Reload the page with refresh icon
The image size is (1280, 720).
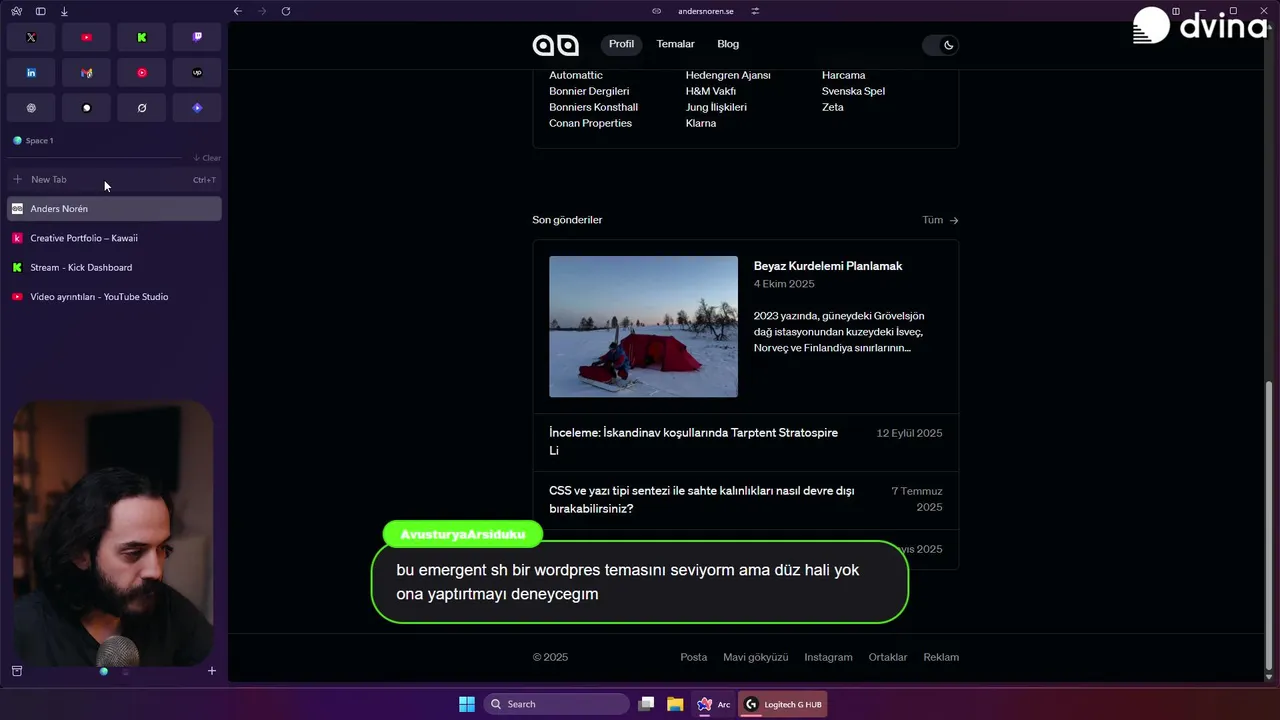pyautogui.click(x=286, y=11)
